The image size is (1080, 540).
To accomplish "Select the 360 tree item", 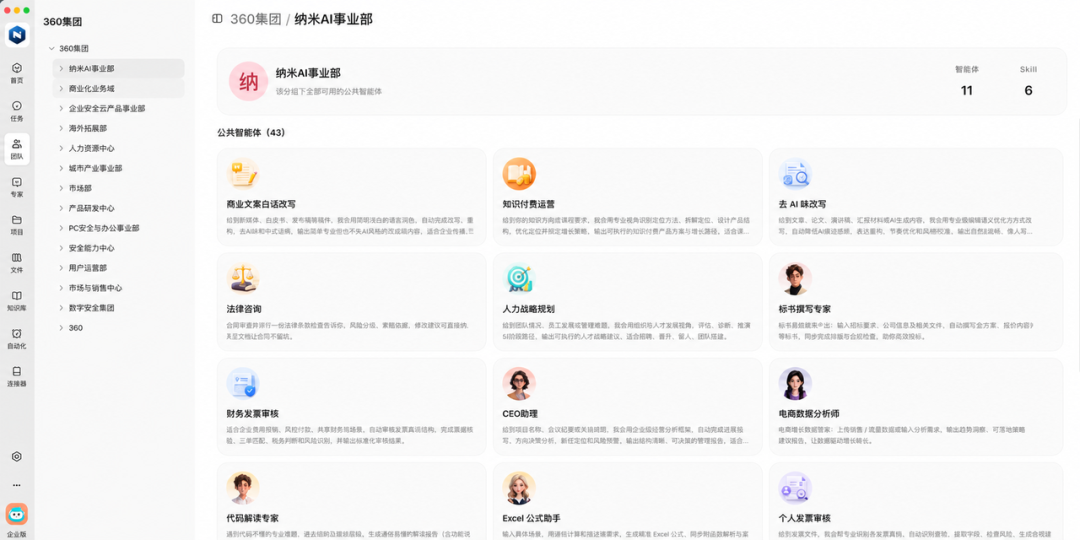I will (x=118, y=328).
